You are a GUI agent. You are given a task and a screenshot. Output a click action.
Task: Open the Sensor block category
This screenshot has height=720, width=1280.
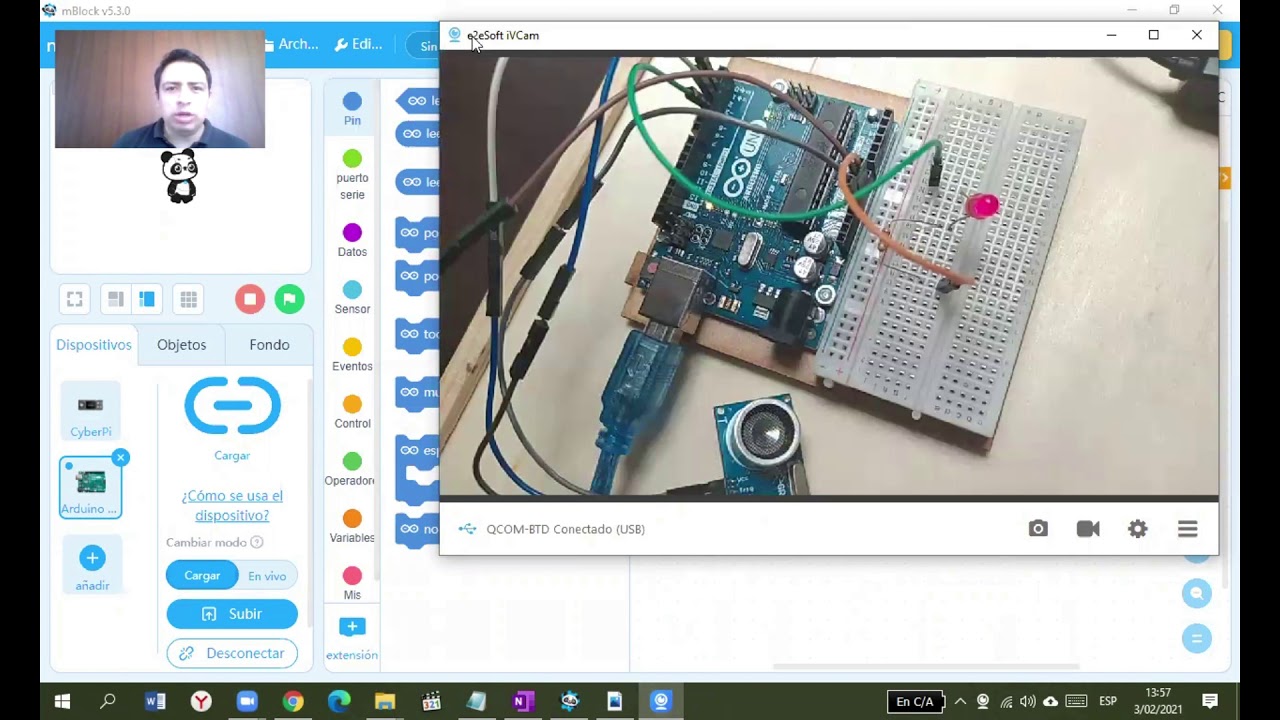coord(352,298)
